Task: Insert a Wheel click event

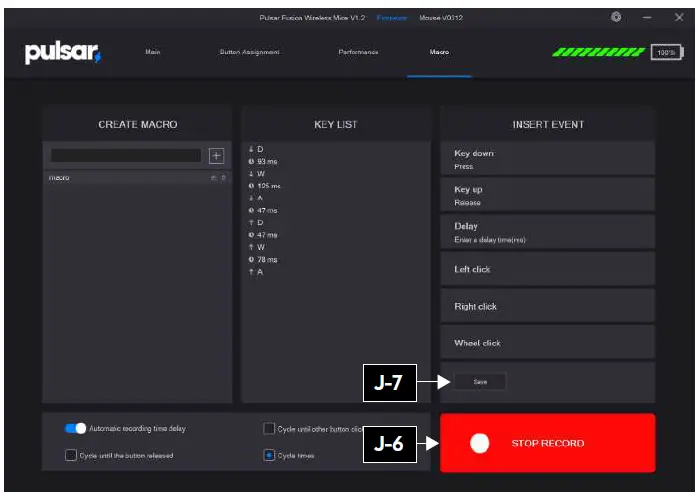Action: pos(547,342)
